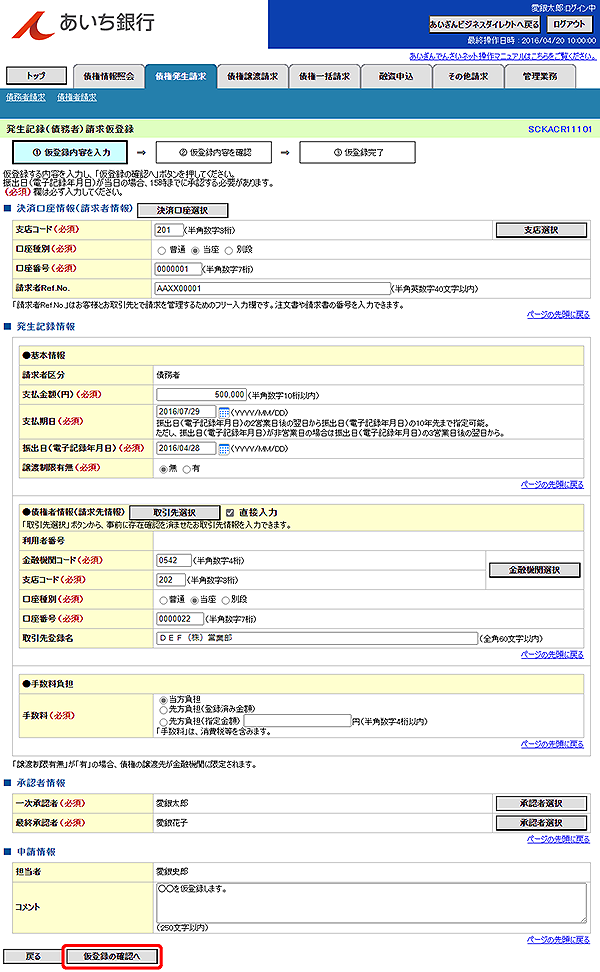The height and width of the screenshot is (972, 600).
Task: Click 承認者選択 for 最終承認者
Action: (541, 823)
